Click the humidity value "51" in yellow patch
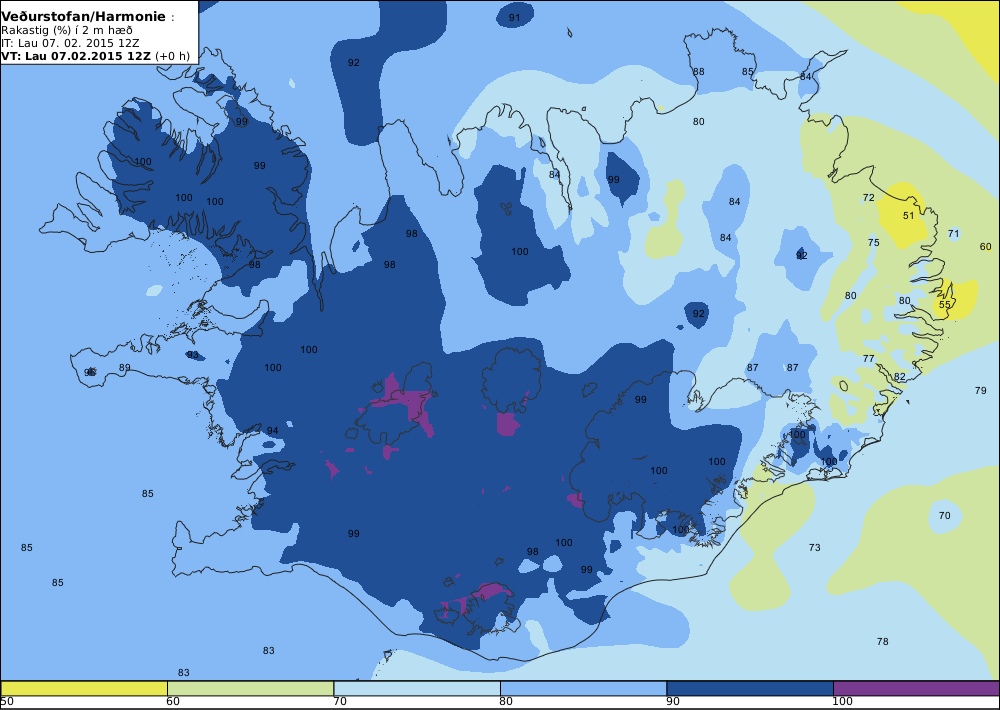Screen dimensions: 1000x710 tap(908, 216)
